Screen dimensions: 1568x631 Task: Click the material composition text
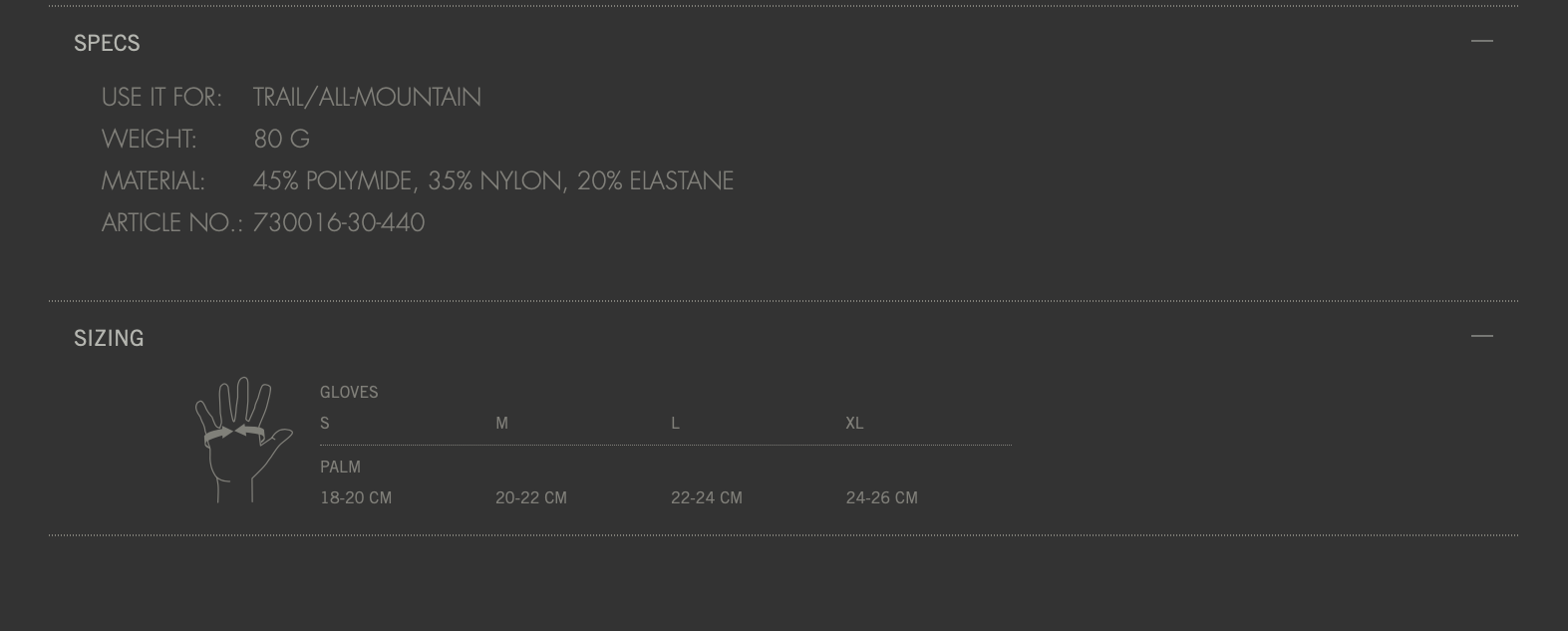493,180
